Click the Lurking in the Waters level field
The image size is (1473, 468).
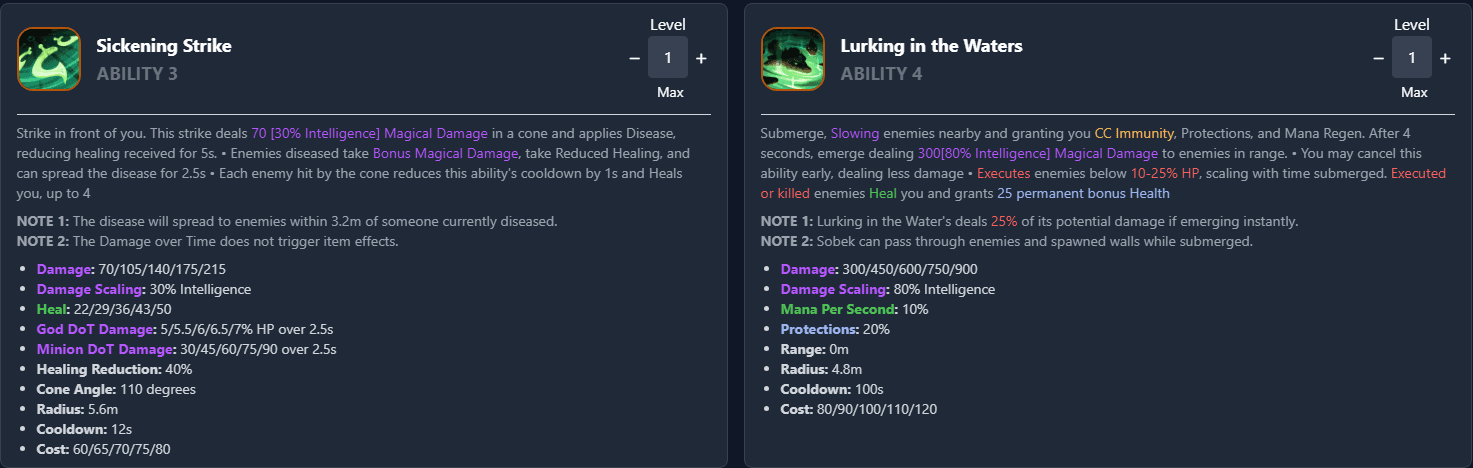point(1412,58)
